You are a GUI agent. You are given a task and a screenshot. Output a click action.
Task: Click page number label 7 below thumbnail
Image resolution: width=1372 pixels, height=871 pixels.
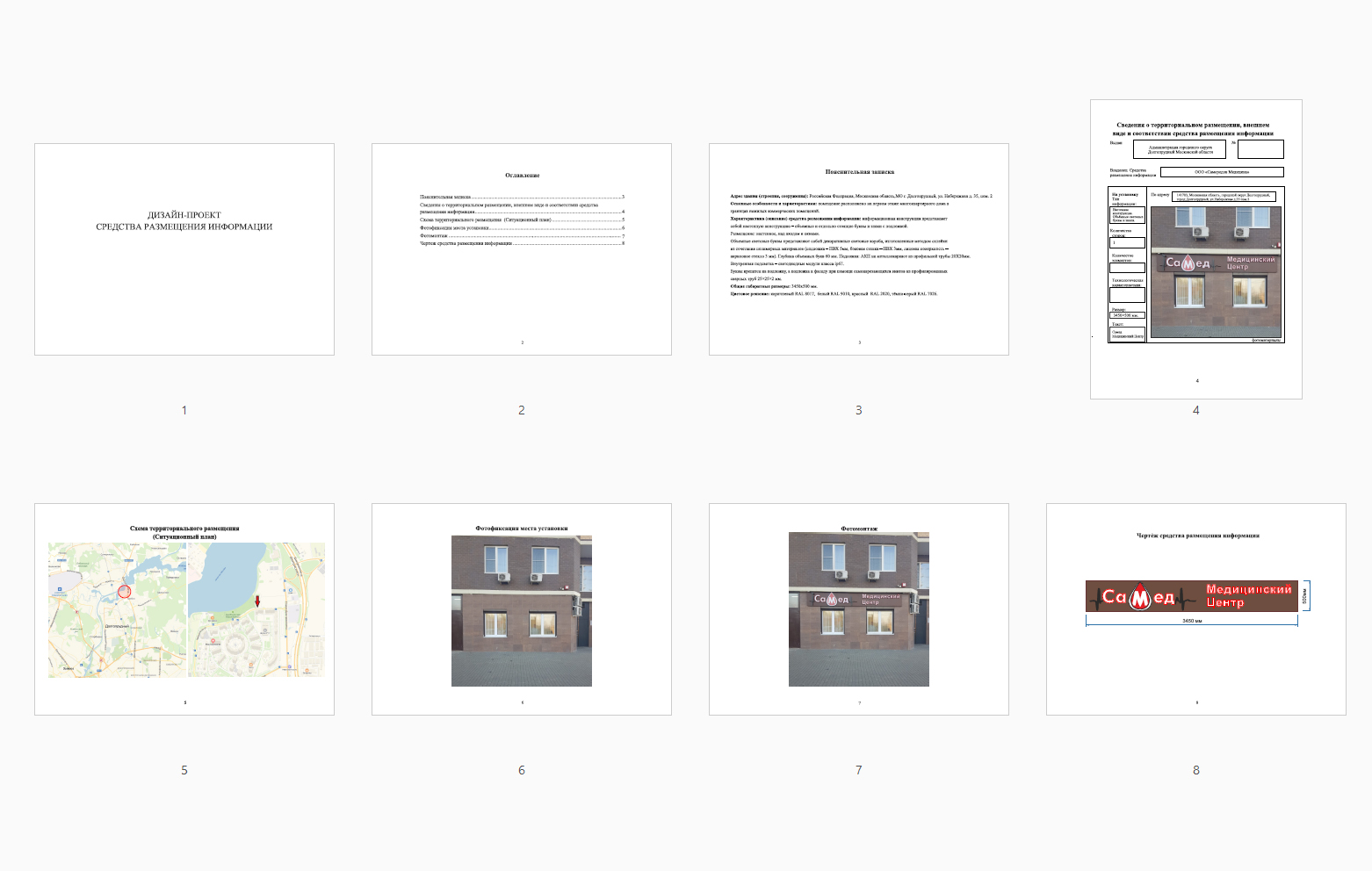[x=859, y=770]
